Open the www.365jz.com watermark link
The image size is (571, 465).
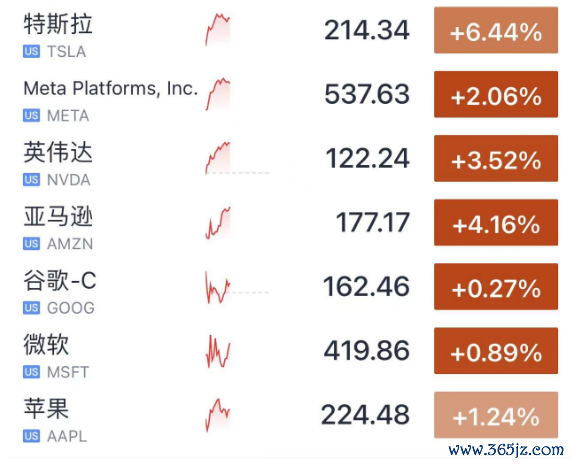(506, 450)
